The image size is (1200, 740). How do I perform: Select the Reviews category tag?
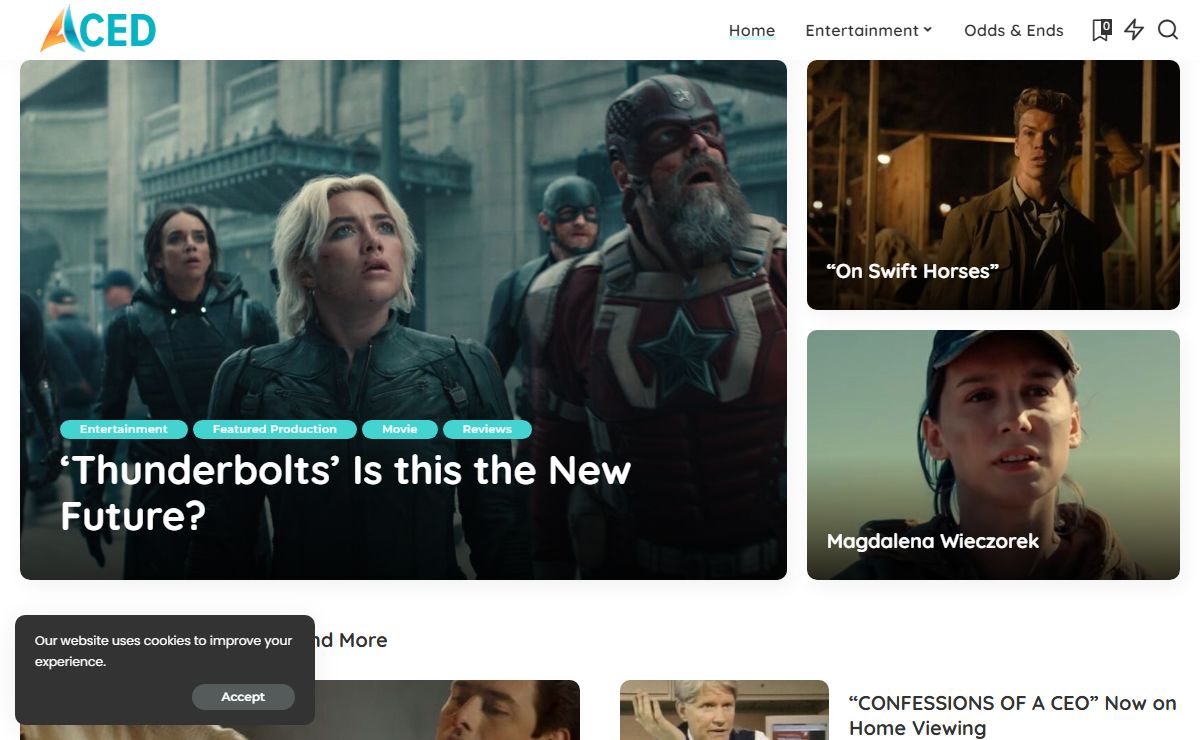[487, 429]
